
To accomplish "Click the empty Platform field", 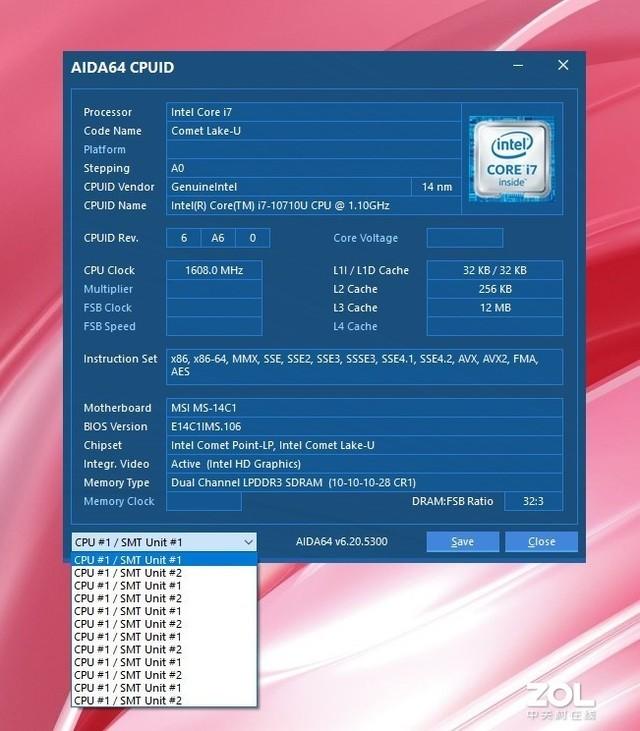I will [314, 150].
